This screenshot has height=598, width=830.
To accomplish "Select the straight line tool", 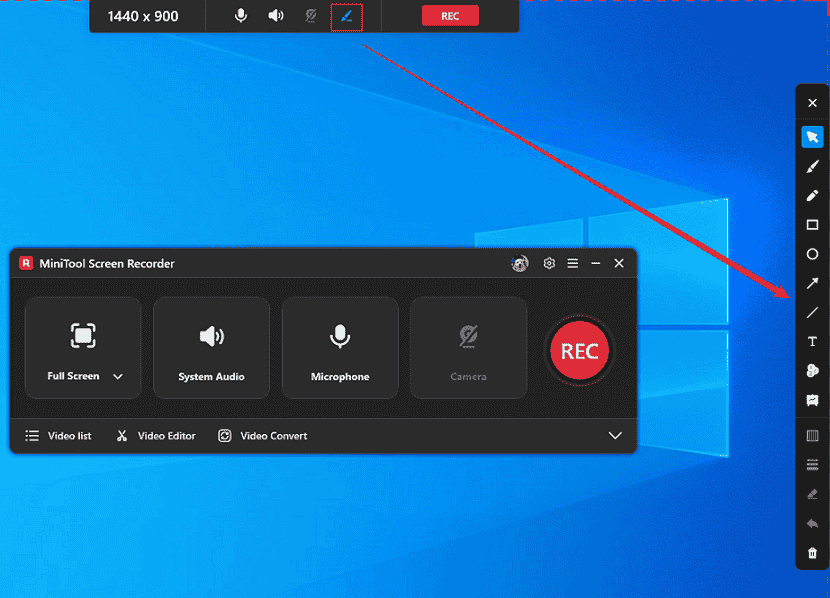I will point(812,313).
